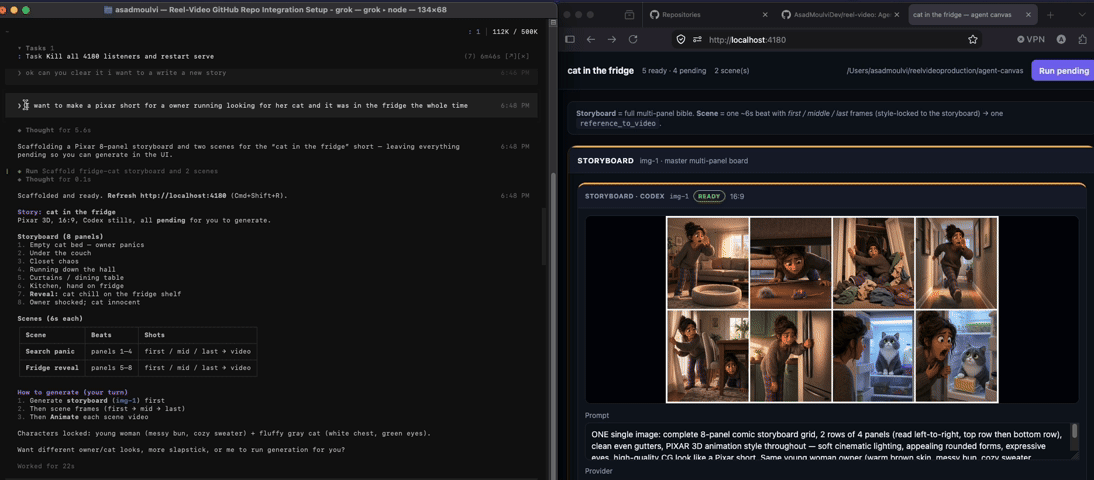
Task: Click the '112K / 500K' token counter
Action: pyautogui.click(x=515, y=31)
